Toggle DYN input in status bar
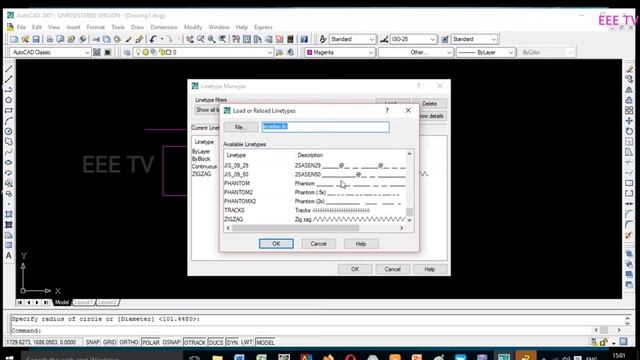Viewport: 640px width, 360px height. point(232,342)
